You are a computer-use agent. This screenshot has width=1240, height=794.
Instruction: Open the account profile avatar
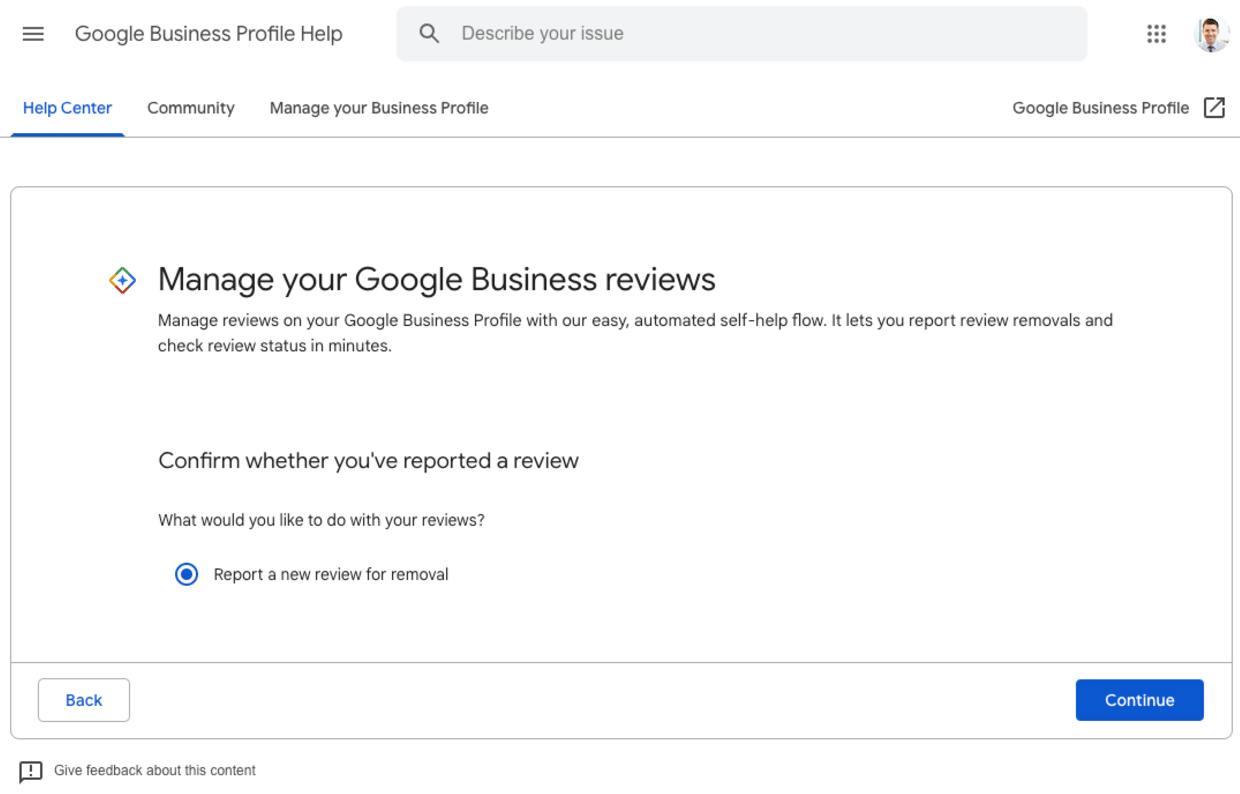[x=1211, y=34]
